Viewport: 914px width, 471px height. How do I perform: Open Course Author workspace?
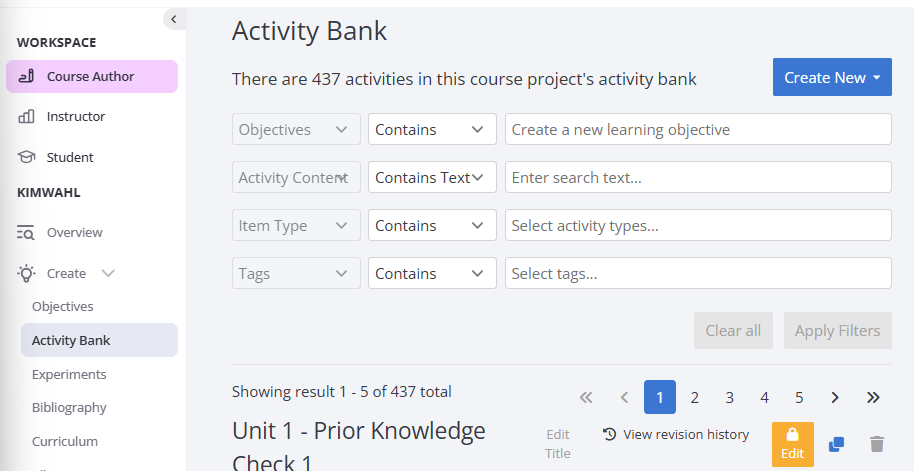[92, 76]
